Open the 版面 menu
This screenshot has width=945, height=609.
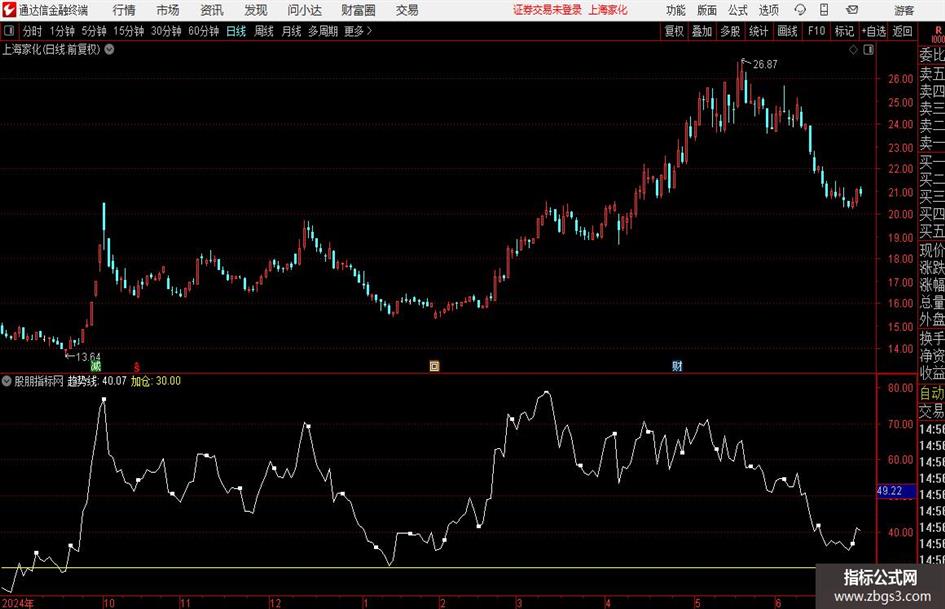tap(706, 10)
